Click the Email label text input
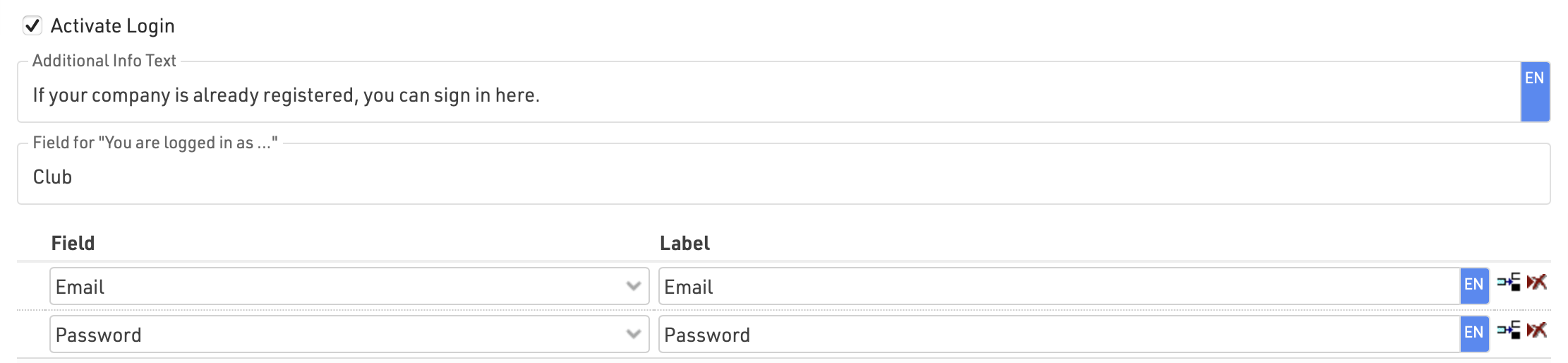This screenshot has width=1568, height=363. tap(1059, 287)
